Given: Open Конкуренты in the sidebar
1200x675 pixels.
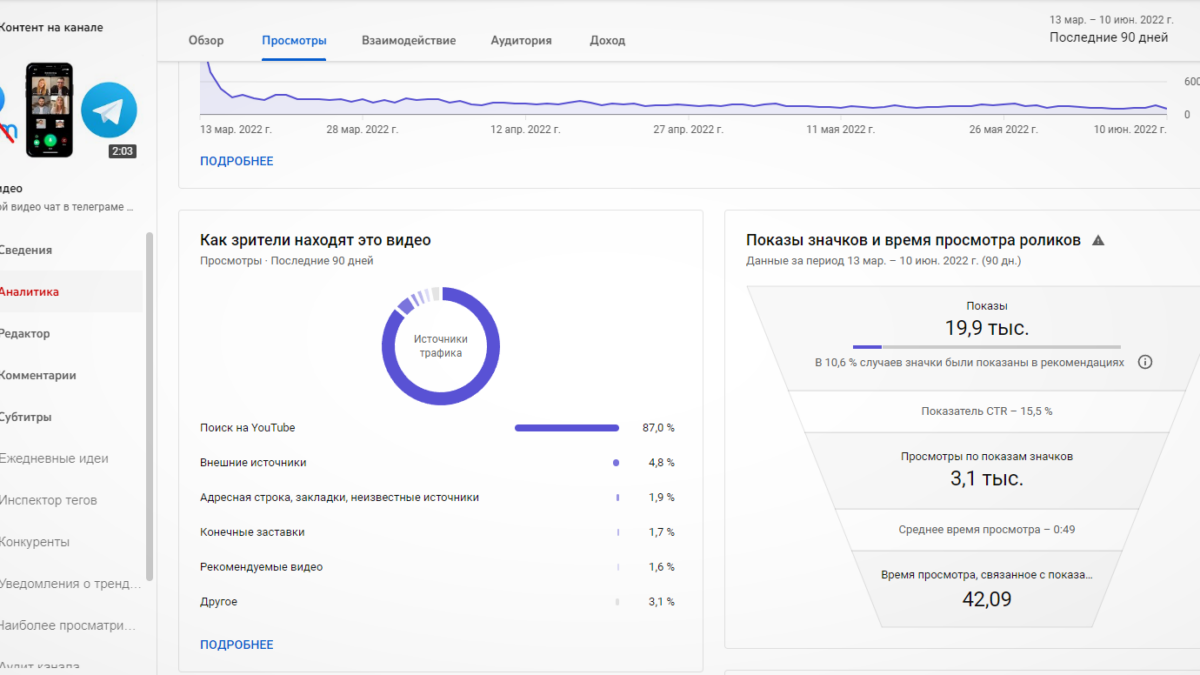Looking at the screenshot, I should pyautogui.click(x=35, y=542).
